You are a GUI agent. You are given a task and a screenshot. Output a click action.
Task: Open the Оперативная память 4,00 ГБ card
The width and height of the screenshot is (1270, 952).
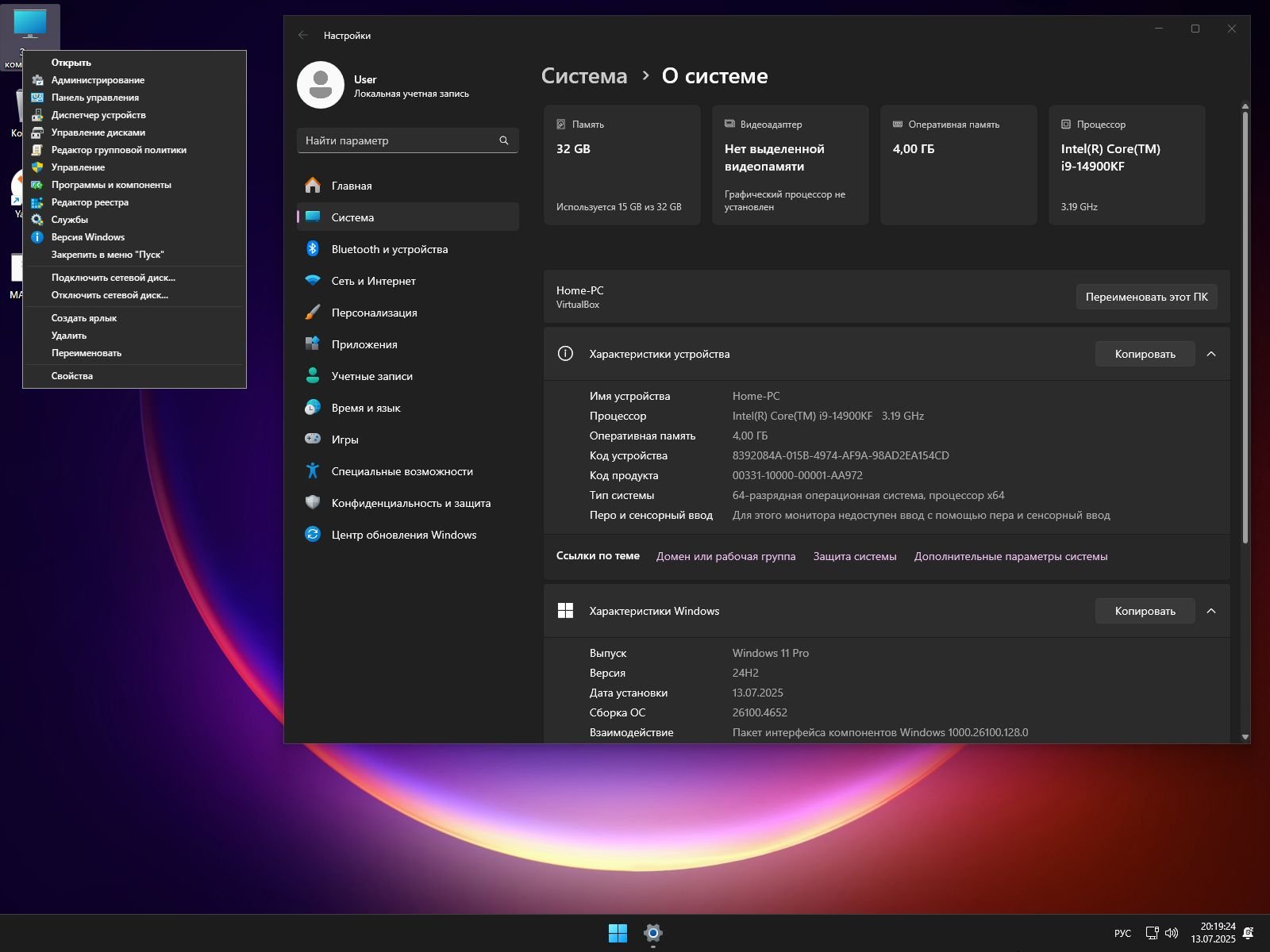pos(959,165)
